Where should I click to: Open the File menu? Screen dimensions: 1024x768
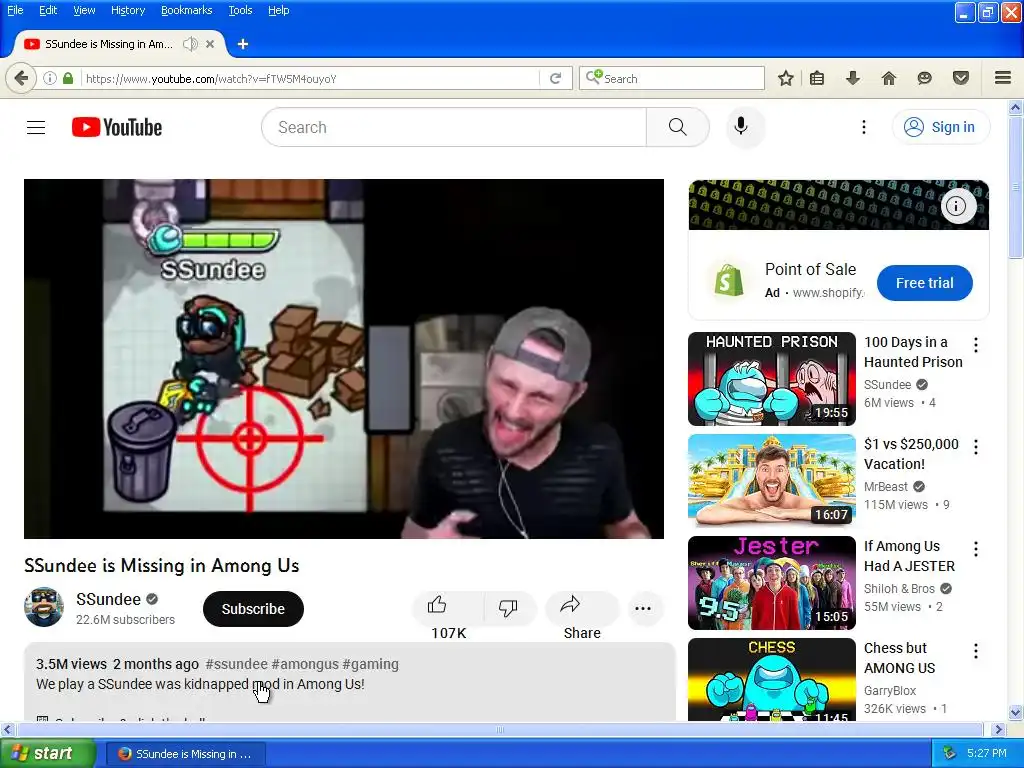click(x=15, y=10)
